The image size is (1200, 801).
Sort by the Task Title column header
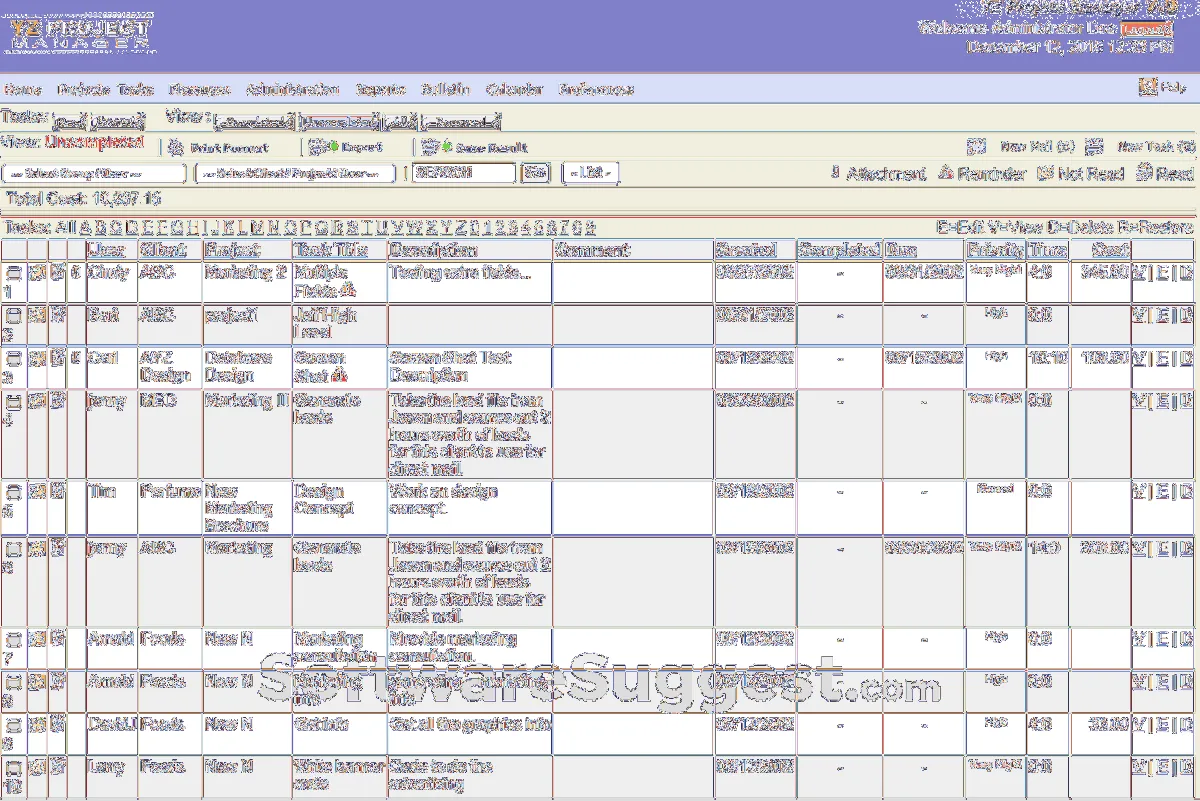(x=331, y=250)
